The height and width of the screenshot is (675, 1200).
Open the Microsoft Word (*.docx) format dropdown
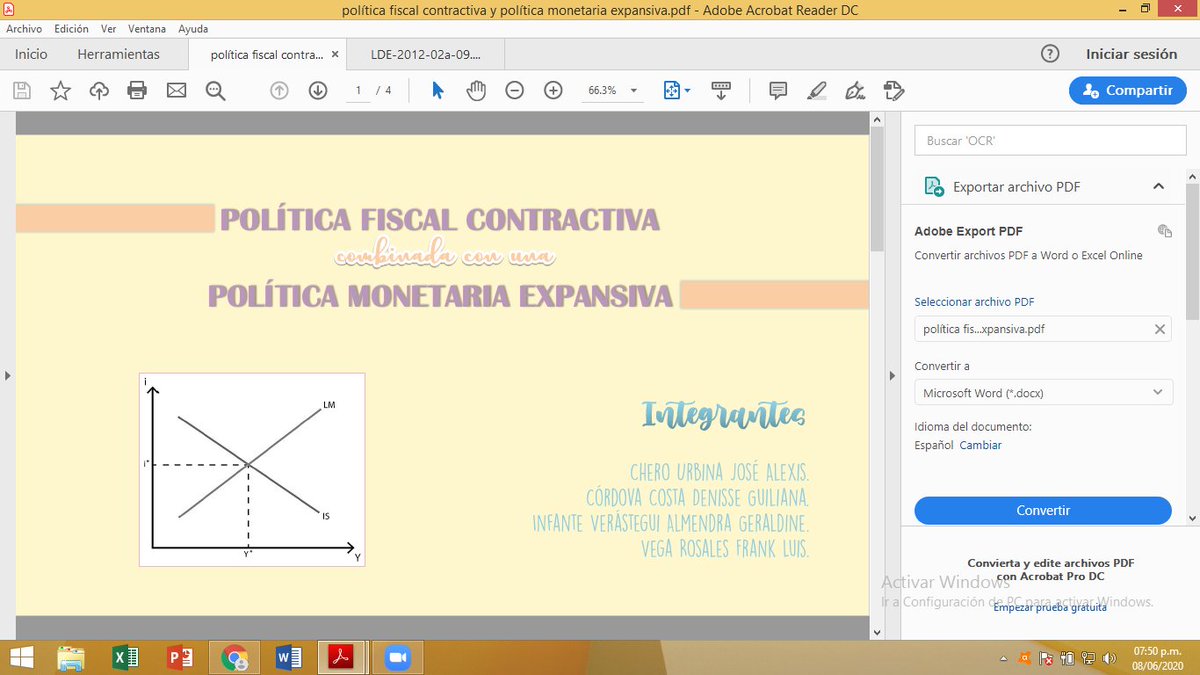click(1043, 393)
